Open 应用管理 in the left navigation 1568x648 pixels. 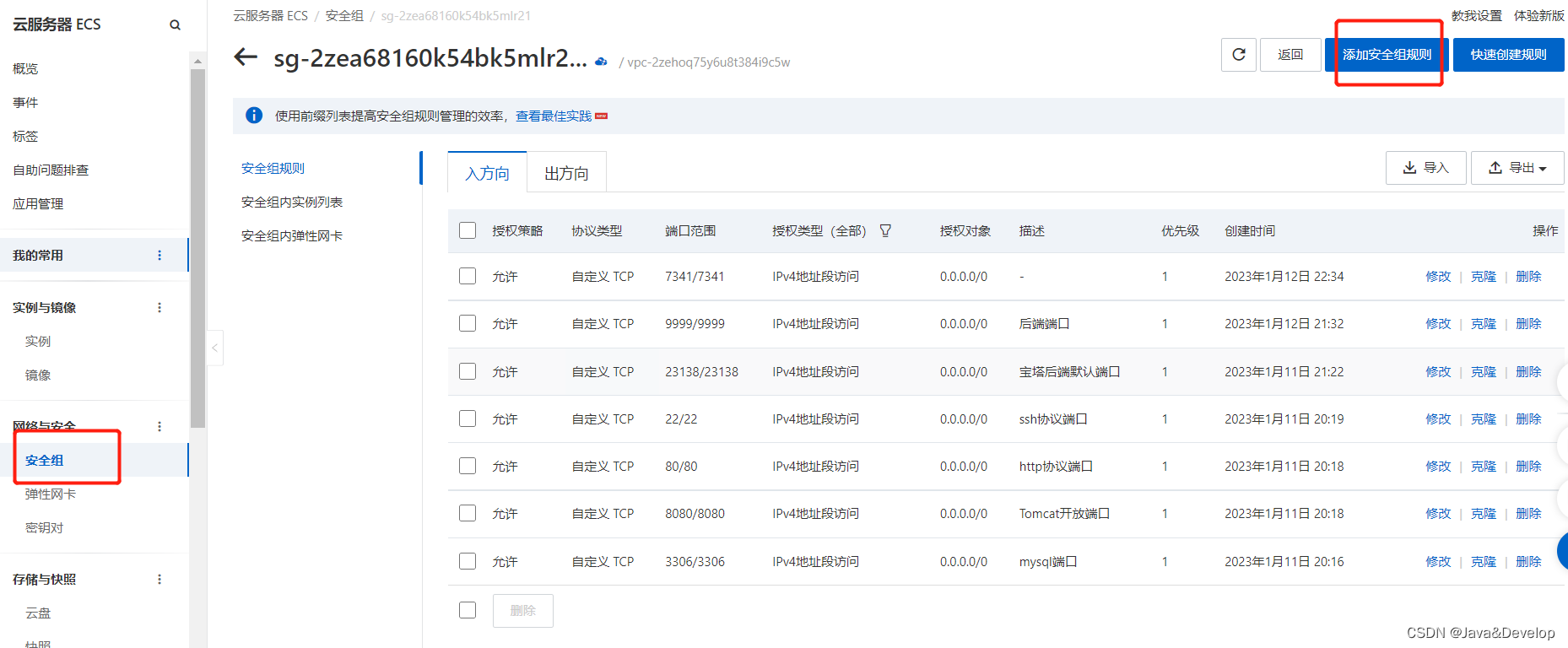(x=38, y=203)
